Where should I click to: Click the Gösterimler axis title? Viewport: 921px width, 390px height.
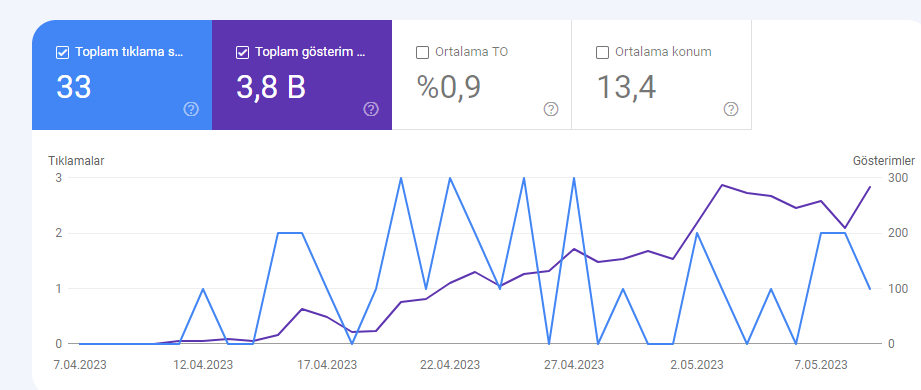(883, 160)
